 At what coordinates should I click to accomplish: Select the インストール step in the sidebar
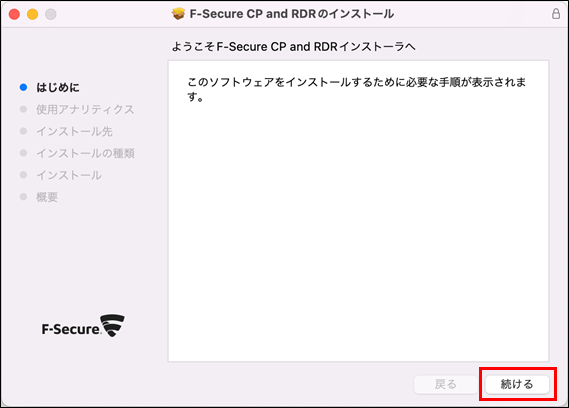pos(69,175)
